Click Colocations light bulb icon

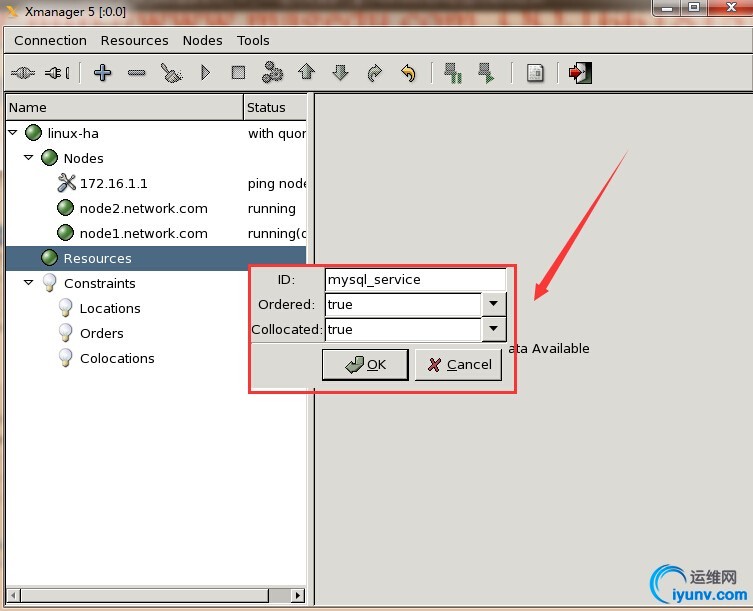coord(65,357)
